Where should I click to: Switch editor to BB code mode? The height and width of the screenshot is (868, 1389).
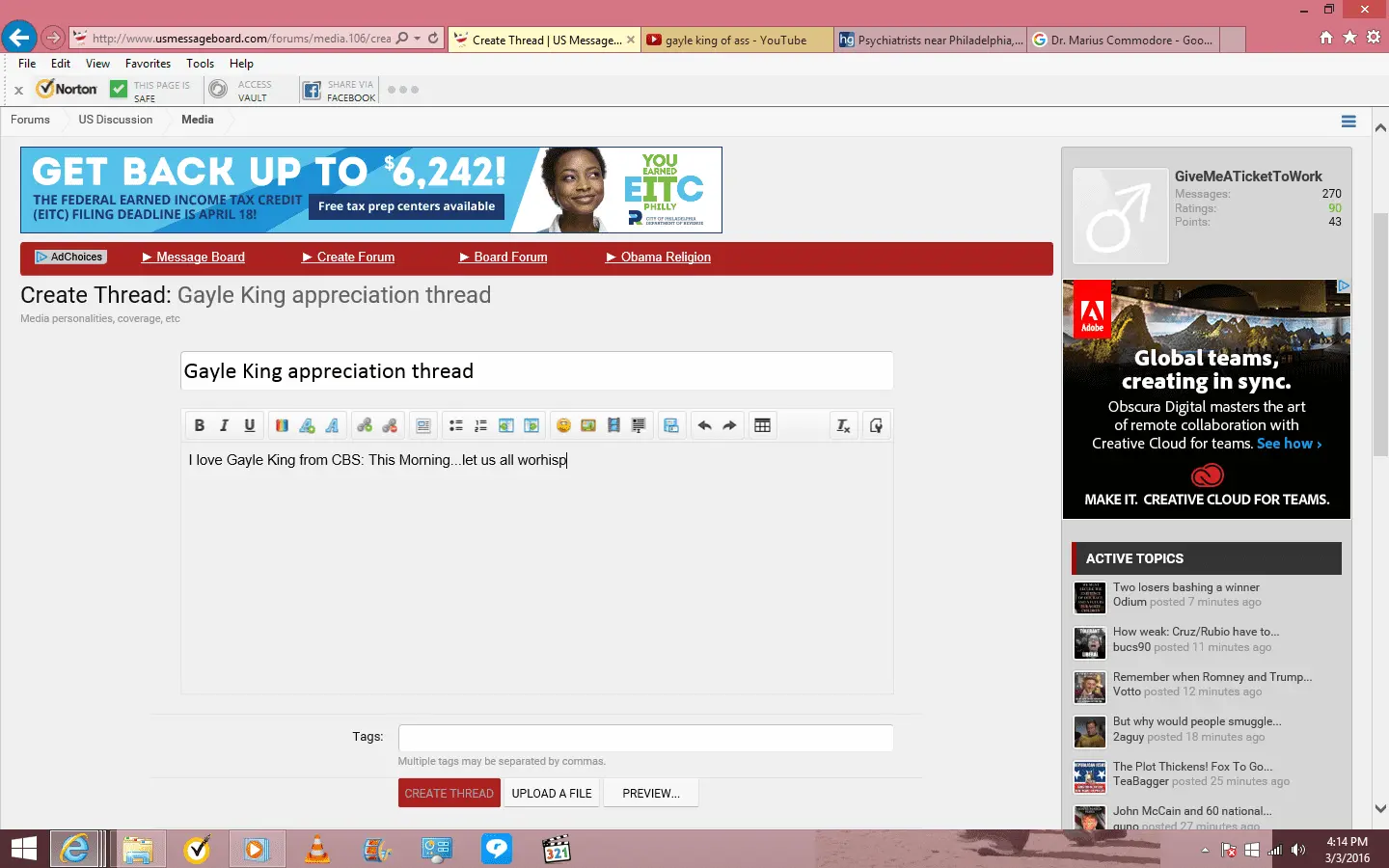876,425
